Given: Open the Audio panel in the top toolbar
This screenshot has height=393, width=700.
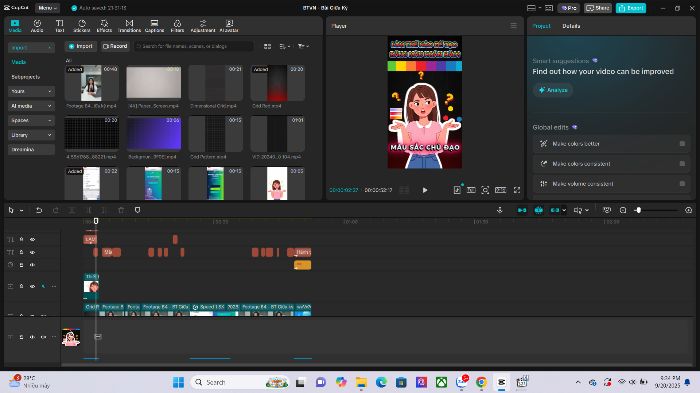Looking at the screenshot, I should [37, 26].
